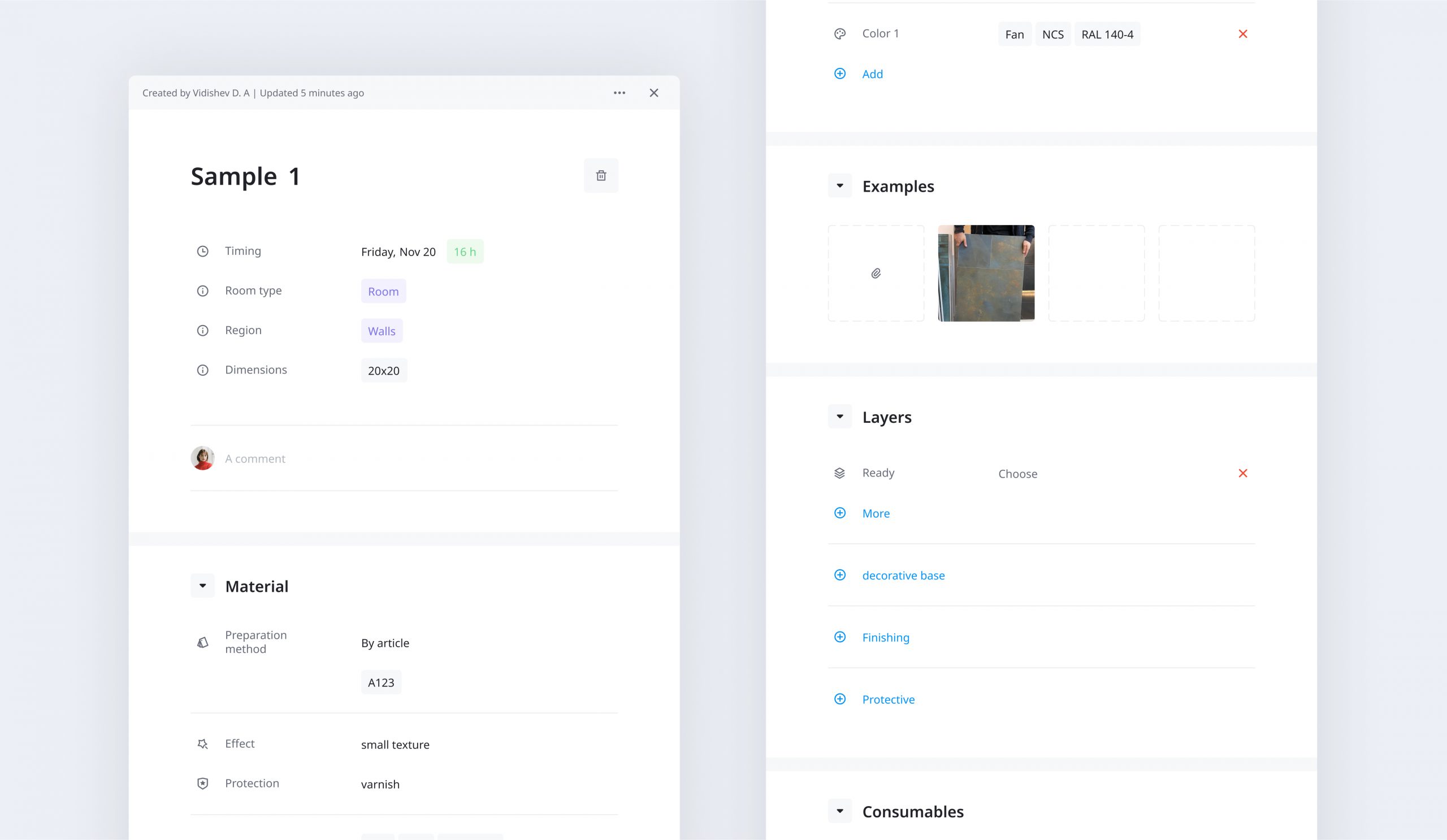This screenshot has height=840, width=1447.
Task: Collapse the Material section
Action: [x=203, y=586]
